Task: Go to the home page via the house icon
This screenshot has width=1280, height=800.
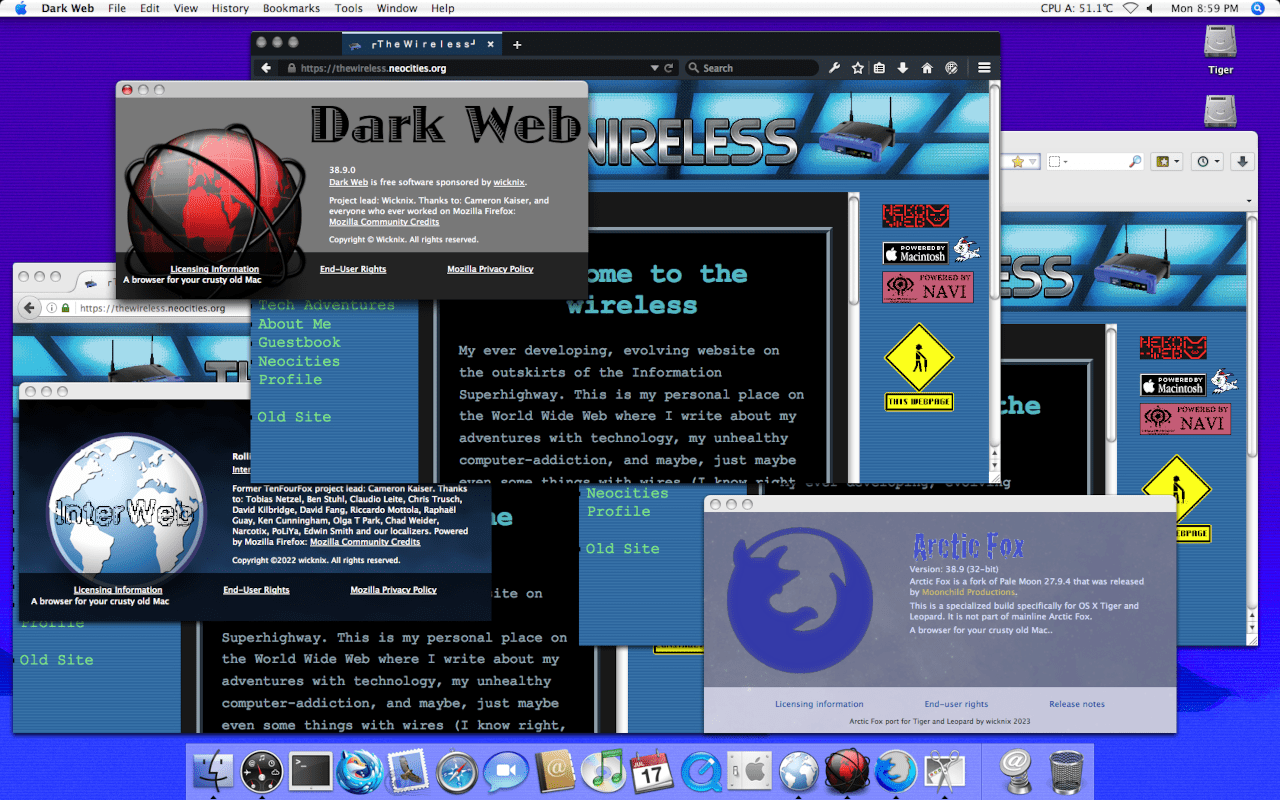Action: (x=927, y=68)
